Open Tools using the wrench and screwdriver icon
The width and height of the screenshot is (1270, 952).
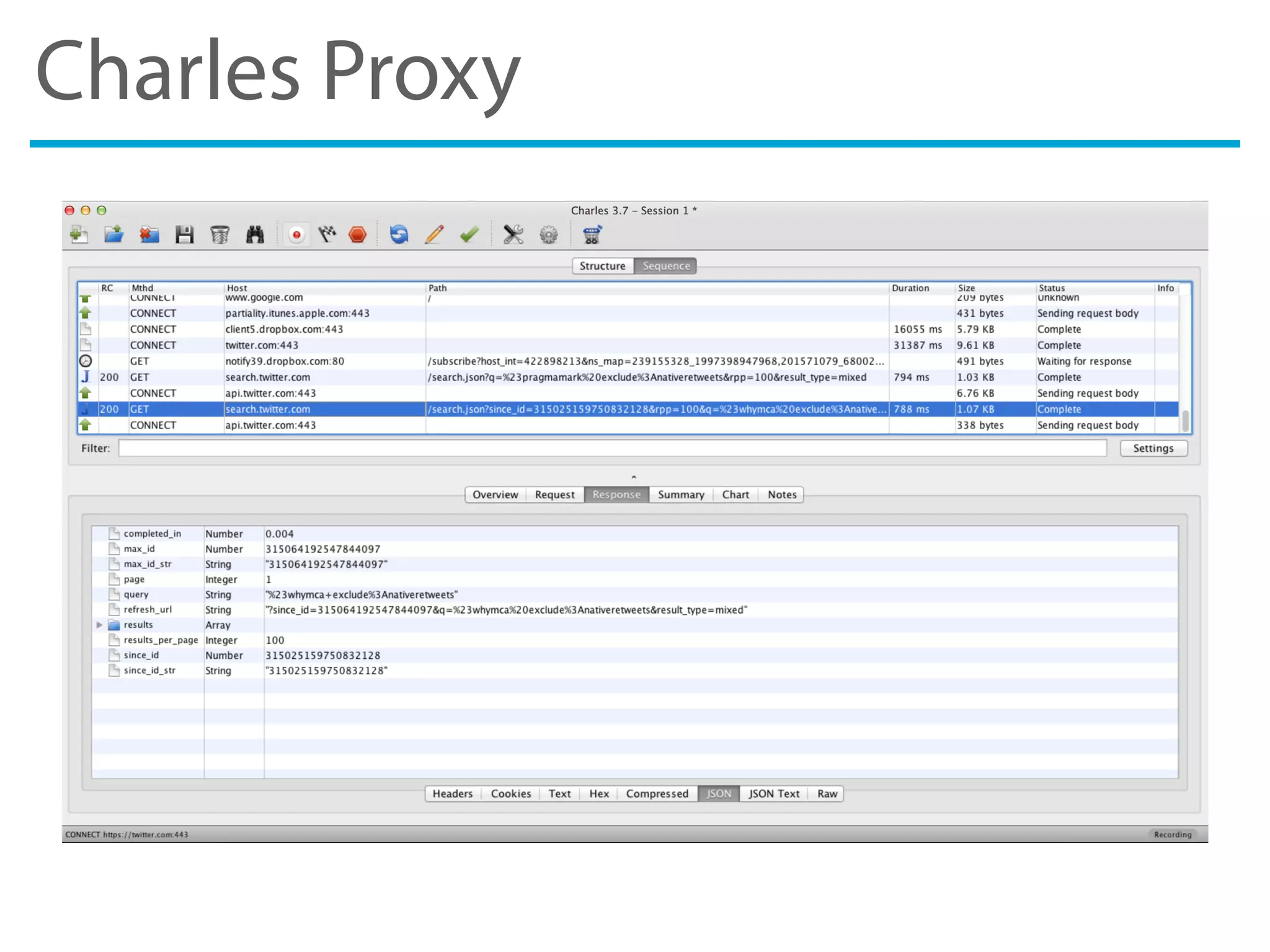pos(513,234)
